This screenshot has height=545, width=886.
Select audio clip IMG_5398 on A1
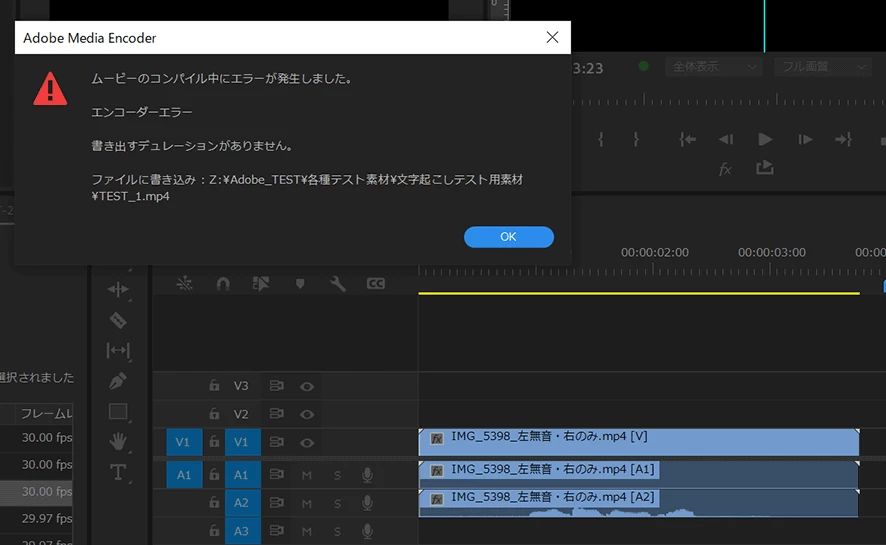click(639, 475)
